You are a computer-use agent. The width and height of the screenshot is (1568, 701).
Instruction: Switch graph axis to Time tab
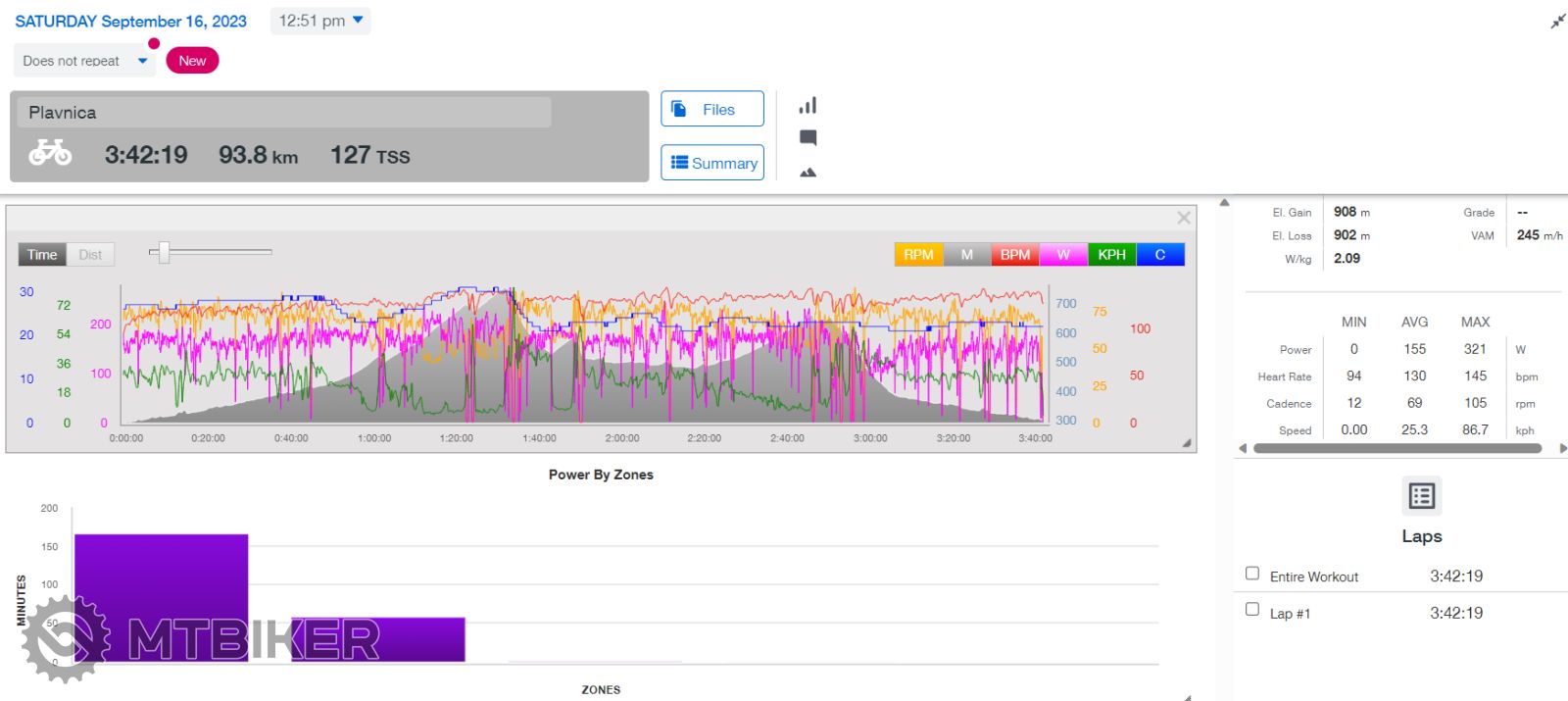tap(42, 255)
